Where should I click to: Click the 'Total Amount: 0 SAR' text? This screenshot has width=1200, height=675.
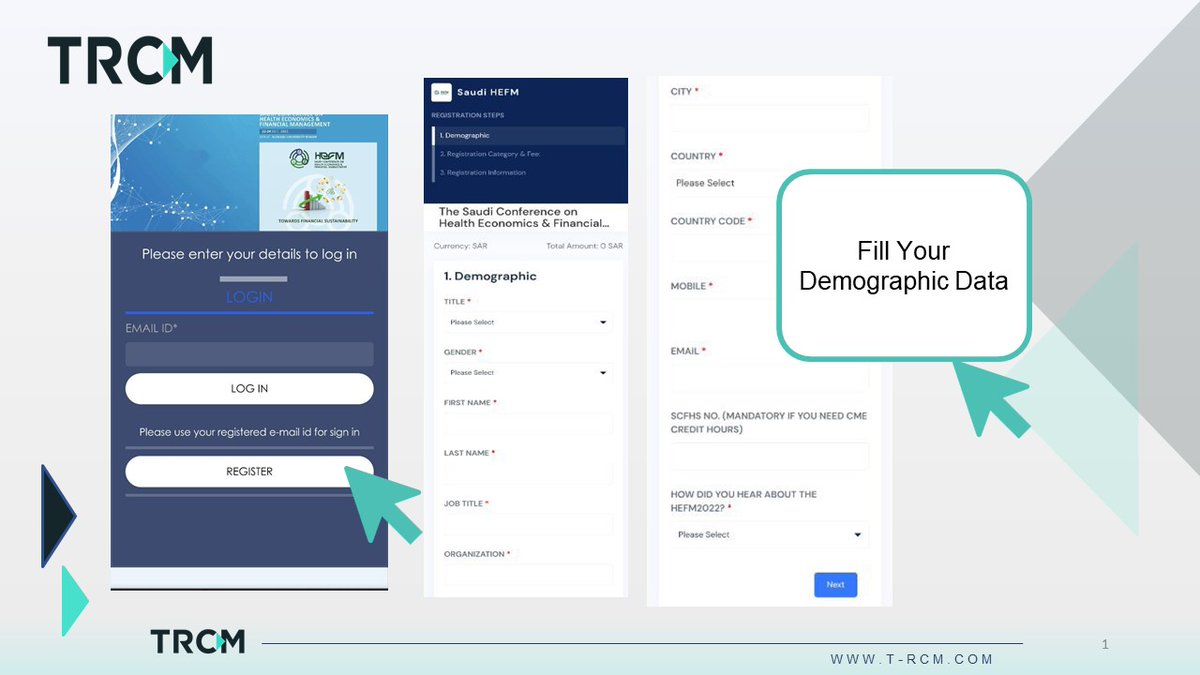point(584,246)
